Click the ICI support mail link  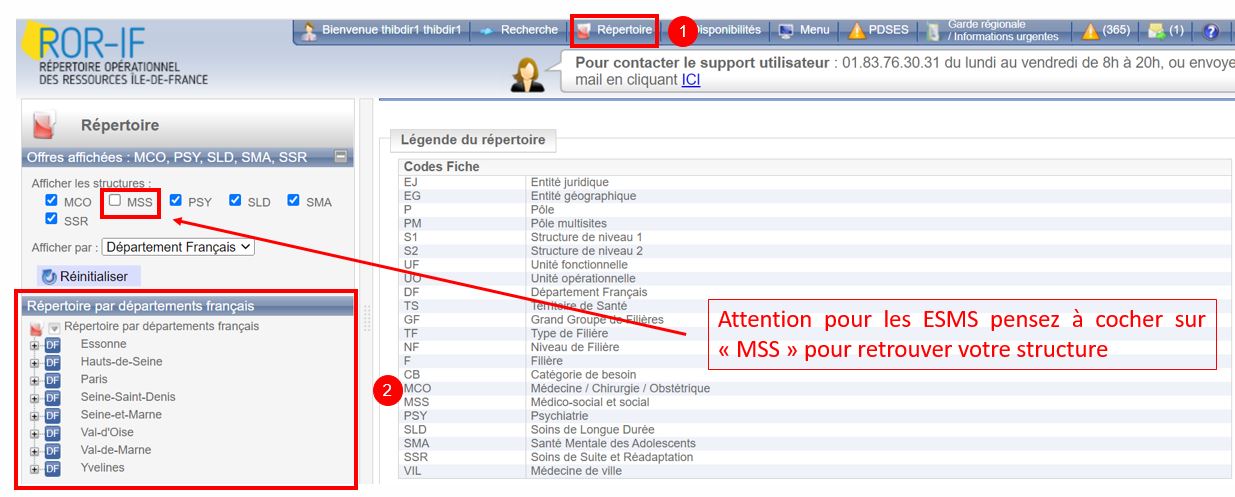[x=691, y=80]
